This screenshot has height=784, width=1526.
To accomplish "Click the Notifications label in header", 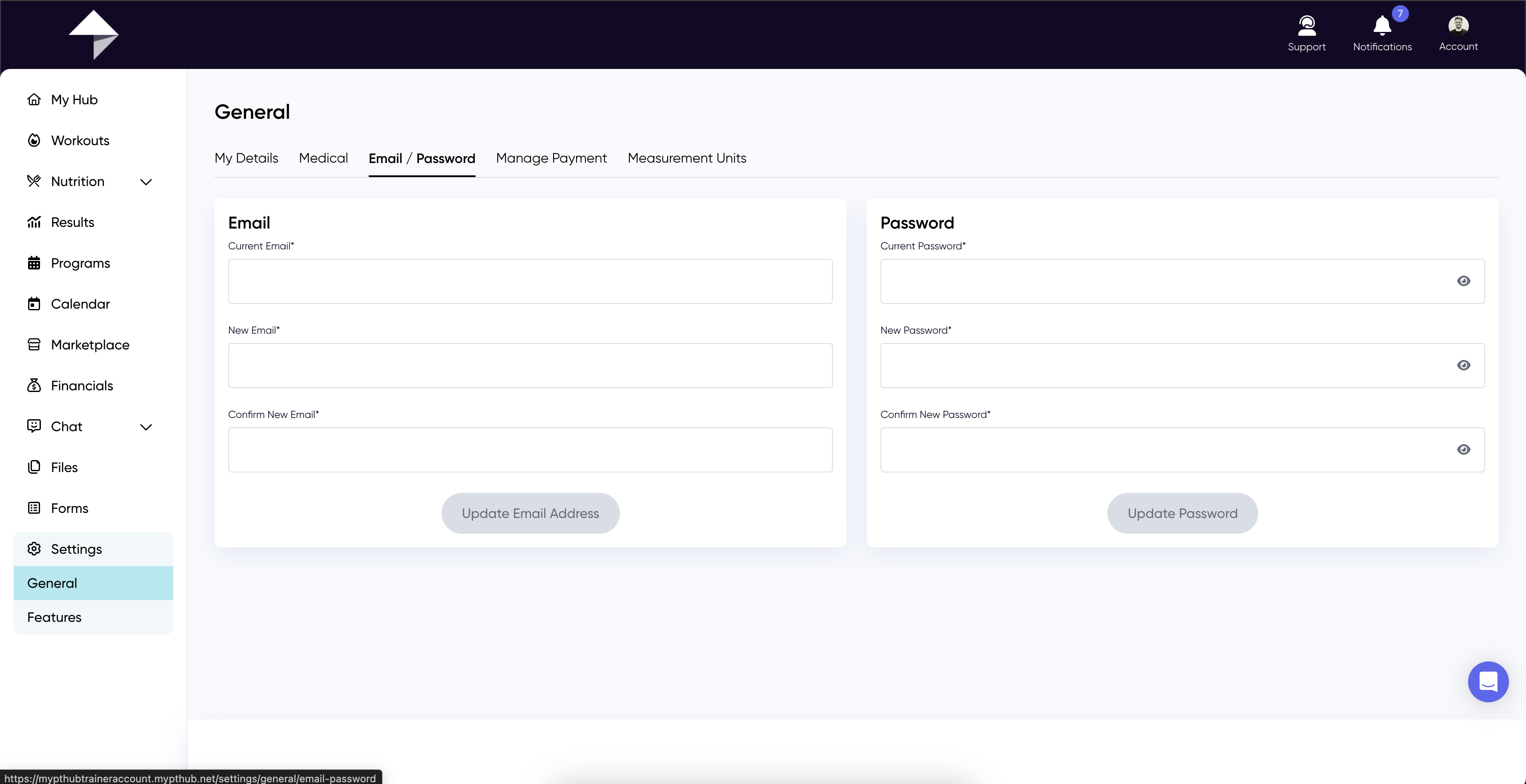I will (x=1382, y=47).
